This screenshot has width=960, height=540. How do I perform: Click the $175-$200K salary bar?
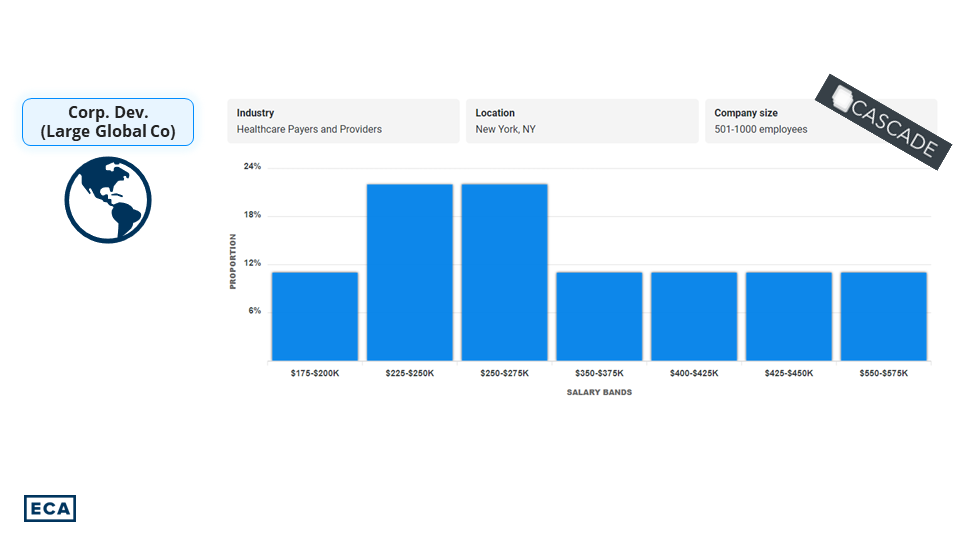tap(315, 316)
